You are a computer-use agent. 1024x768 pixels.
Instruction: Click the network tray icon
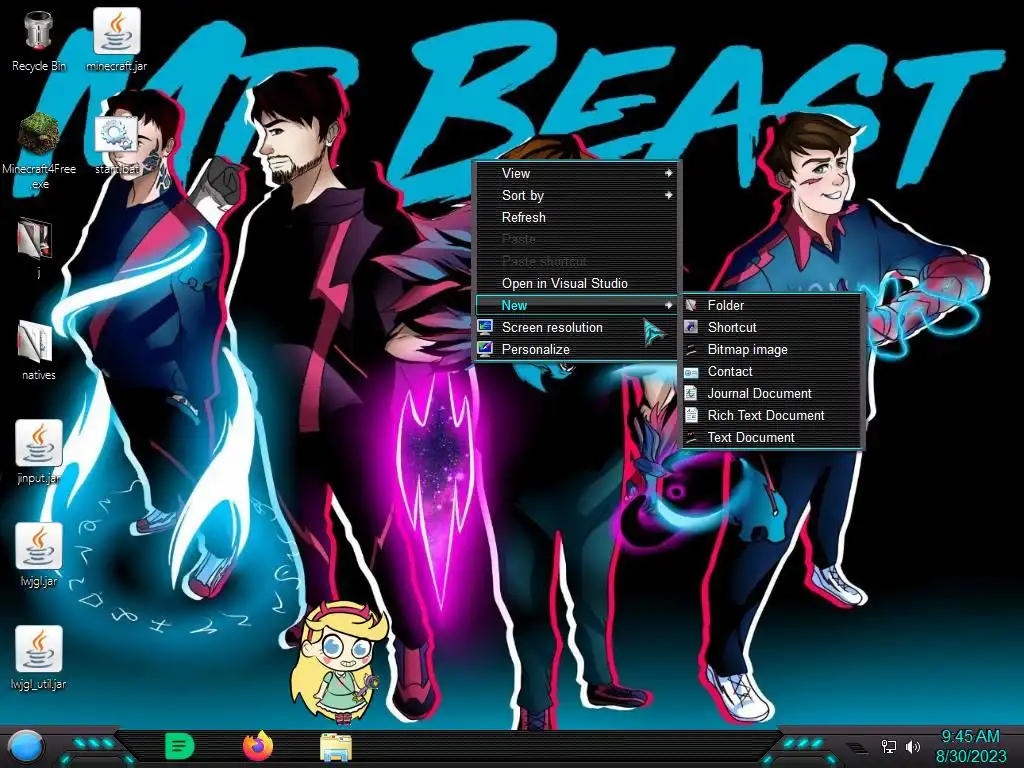889,746
